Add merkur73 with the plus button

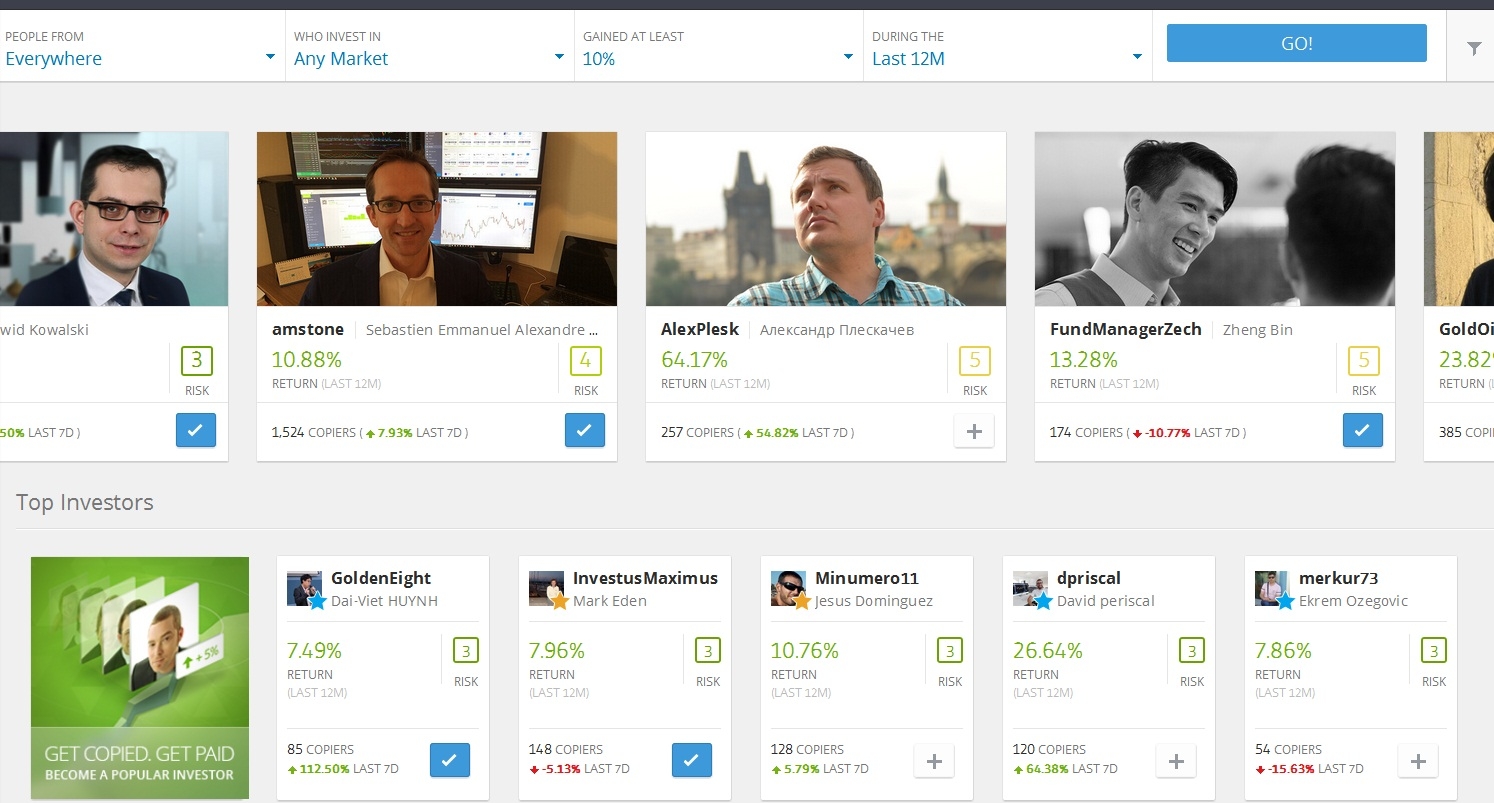click(1418, 761)
